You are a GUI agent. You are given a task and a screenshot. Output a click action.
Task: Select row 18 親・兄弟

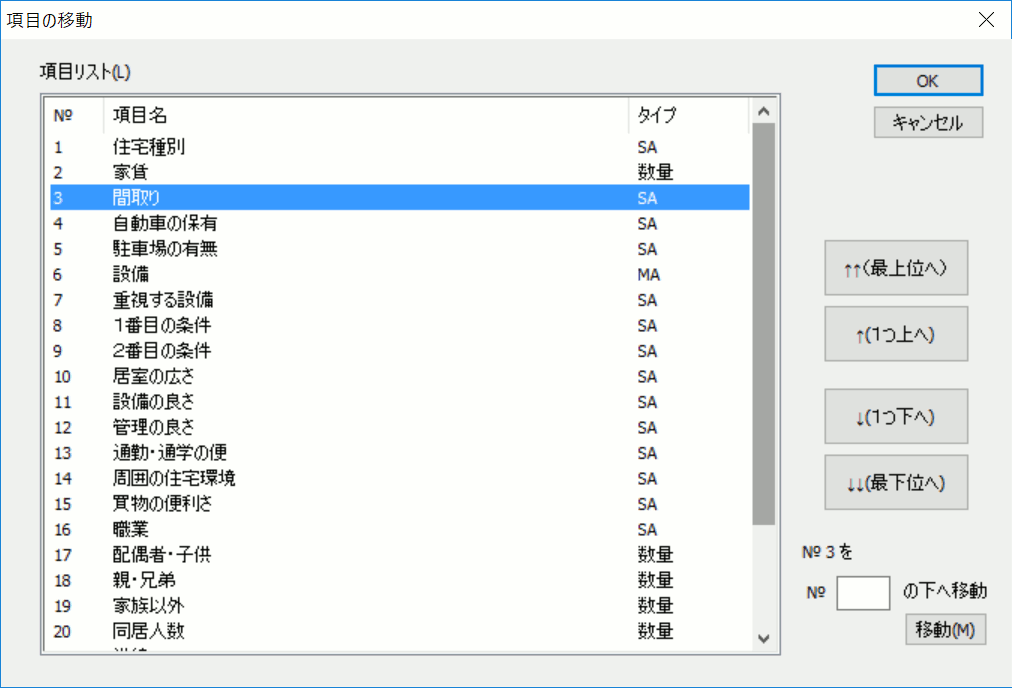tap(400, 580)
